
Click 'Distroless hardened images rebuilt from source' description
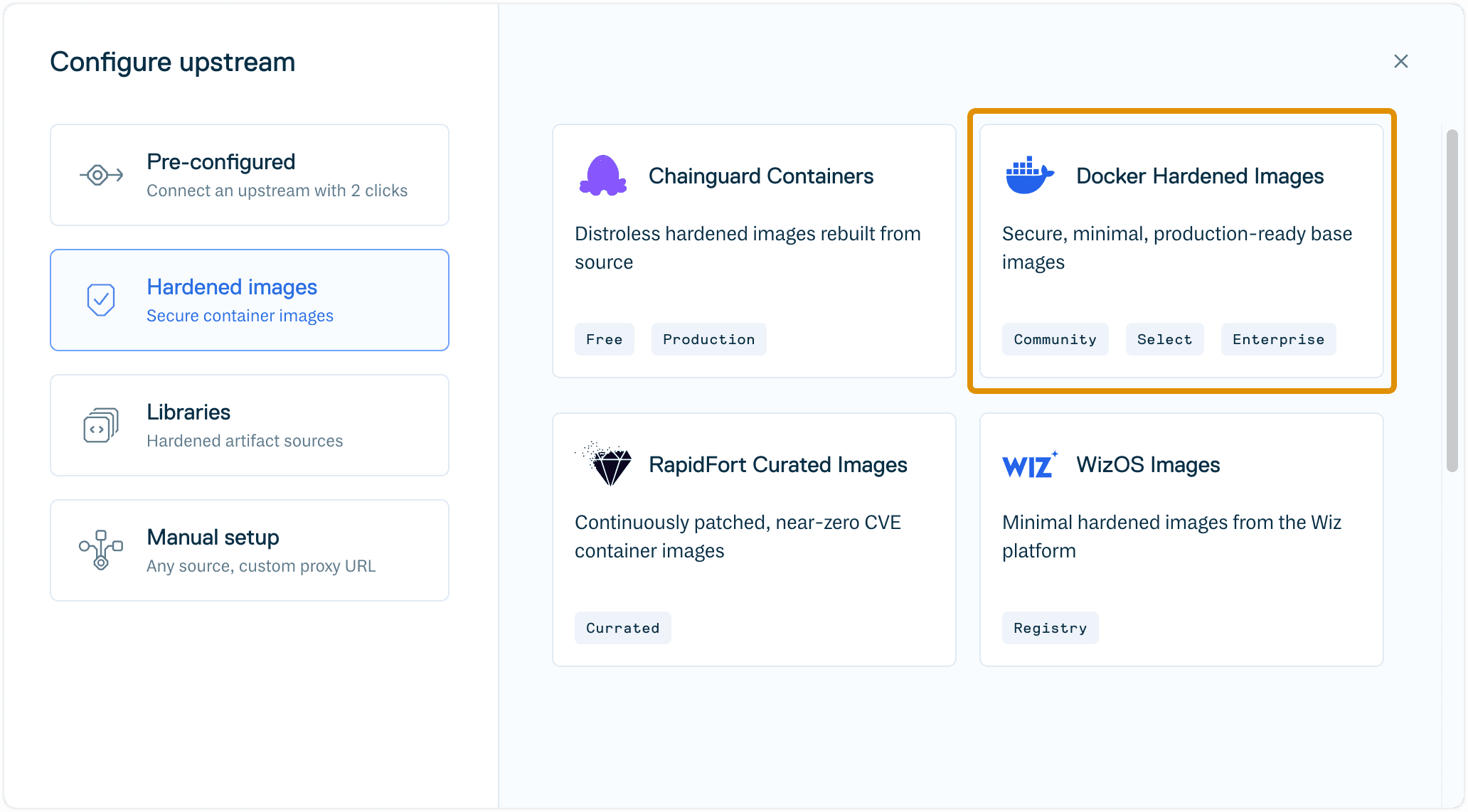point(748,247)
